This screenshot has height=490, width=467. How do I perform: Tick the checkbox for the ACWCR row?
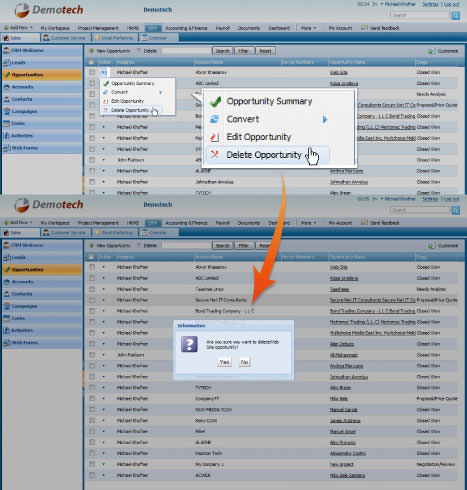(92, 475)
